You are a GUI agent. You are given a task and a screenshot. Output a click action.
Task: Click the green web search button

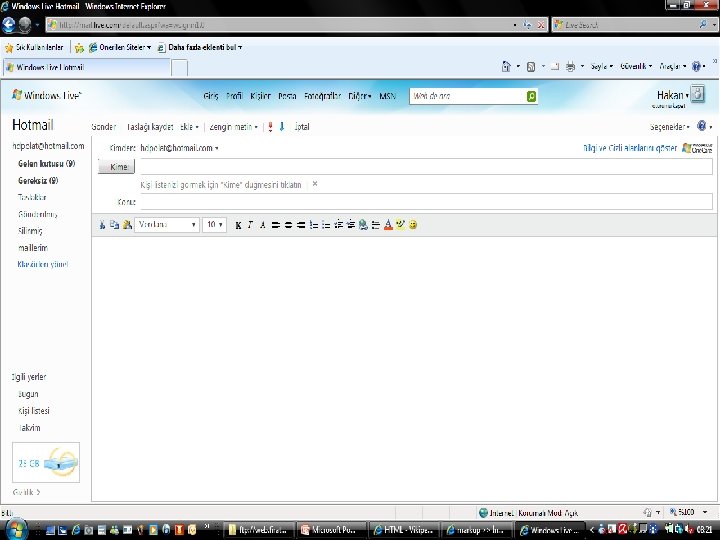[531, 96]
